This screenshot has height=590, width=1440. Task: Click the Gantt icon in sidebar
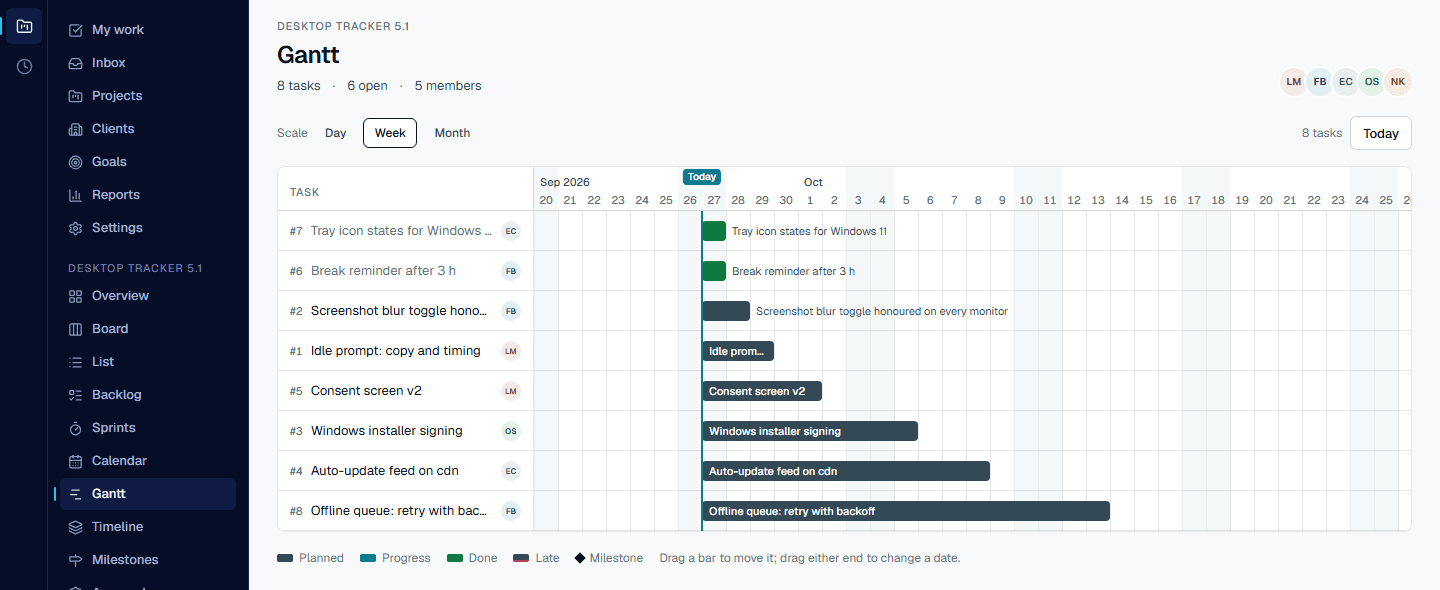[75, 494]
